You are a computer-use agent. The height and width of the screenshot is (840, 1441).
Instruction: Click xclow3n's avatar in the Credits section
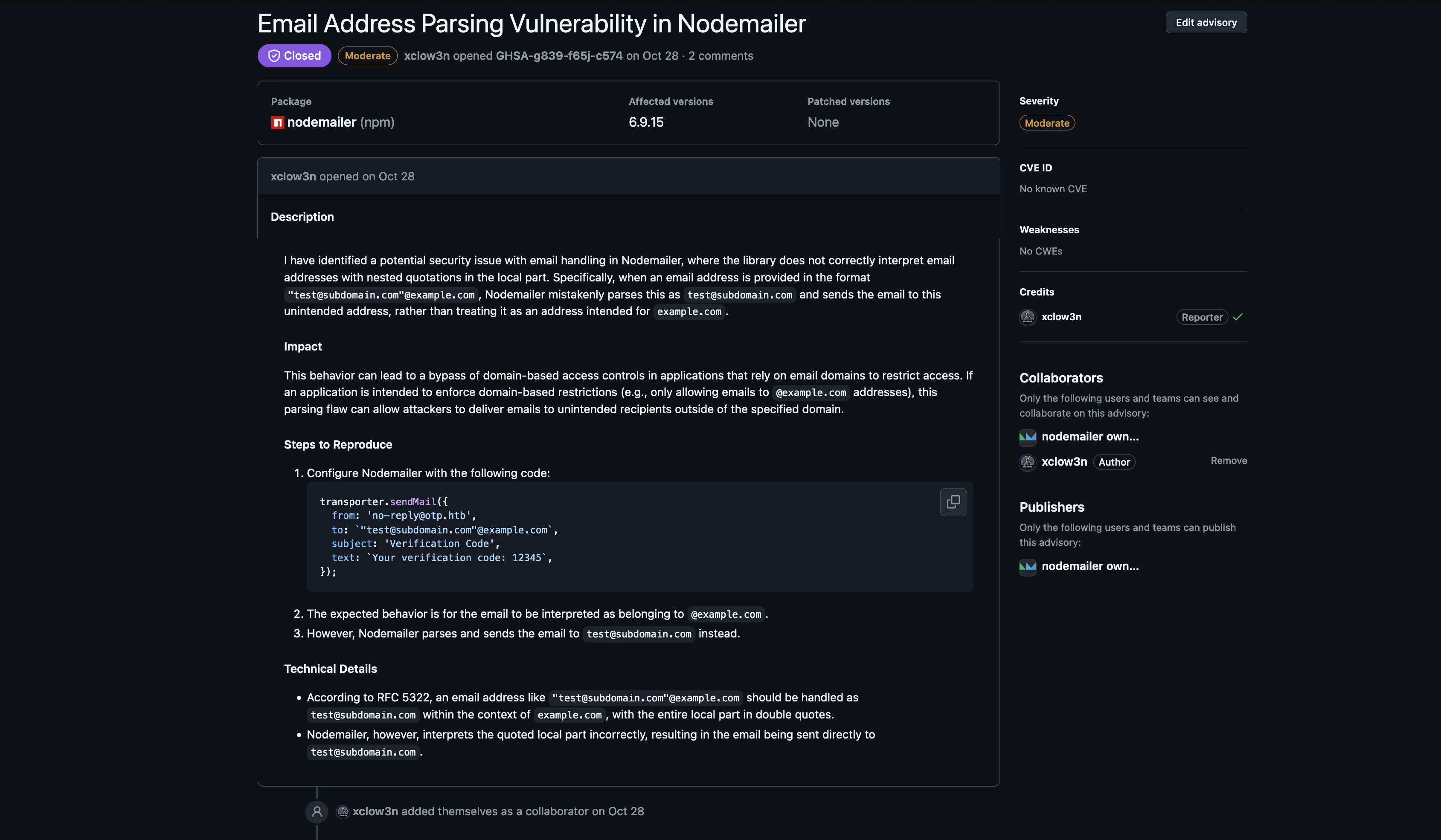tap(1028, 316)
